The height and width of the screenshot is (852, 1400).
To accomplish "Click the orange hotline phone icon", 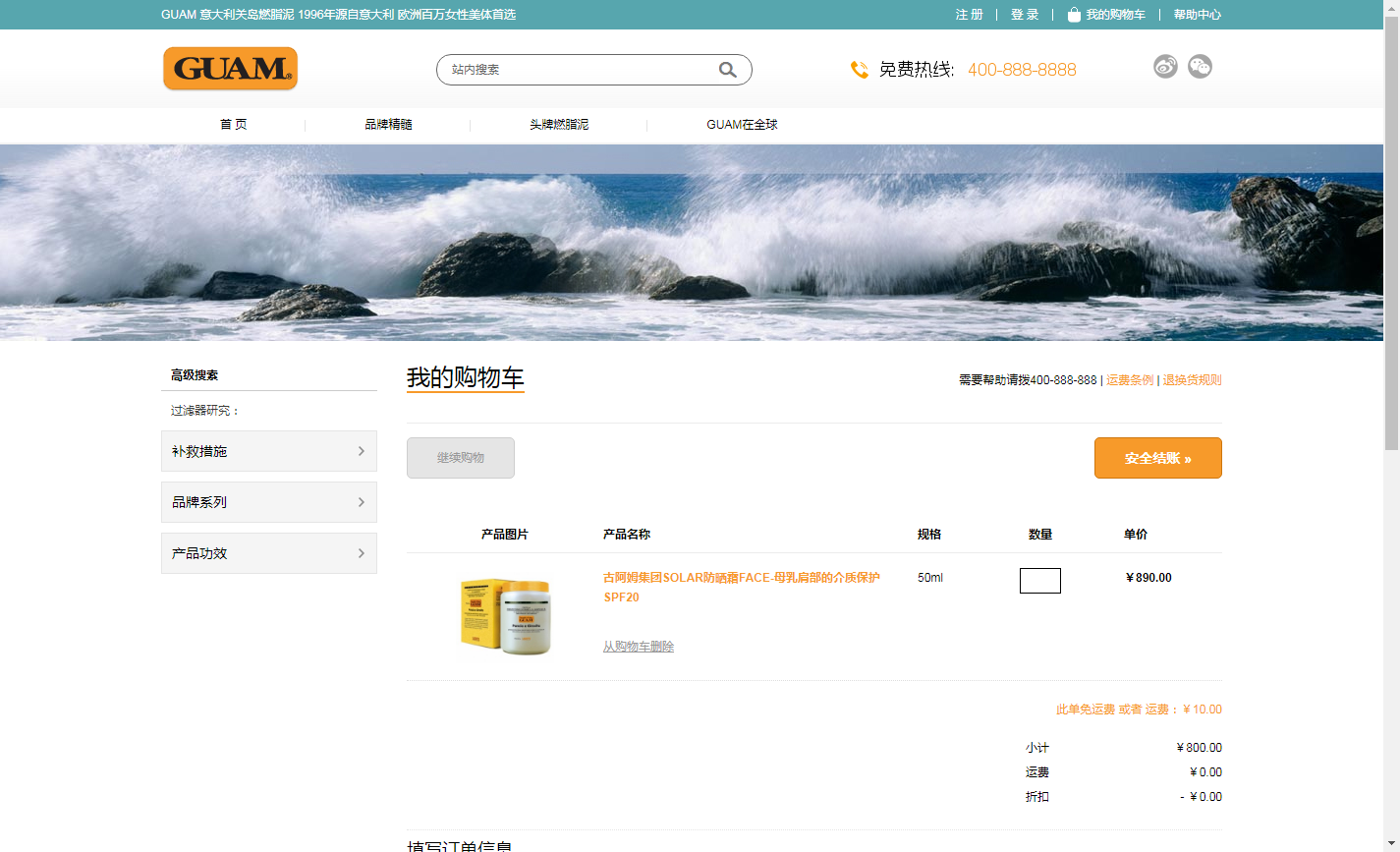I will pos(859,70).
